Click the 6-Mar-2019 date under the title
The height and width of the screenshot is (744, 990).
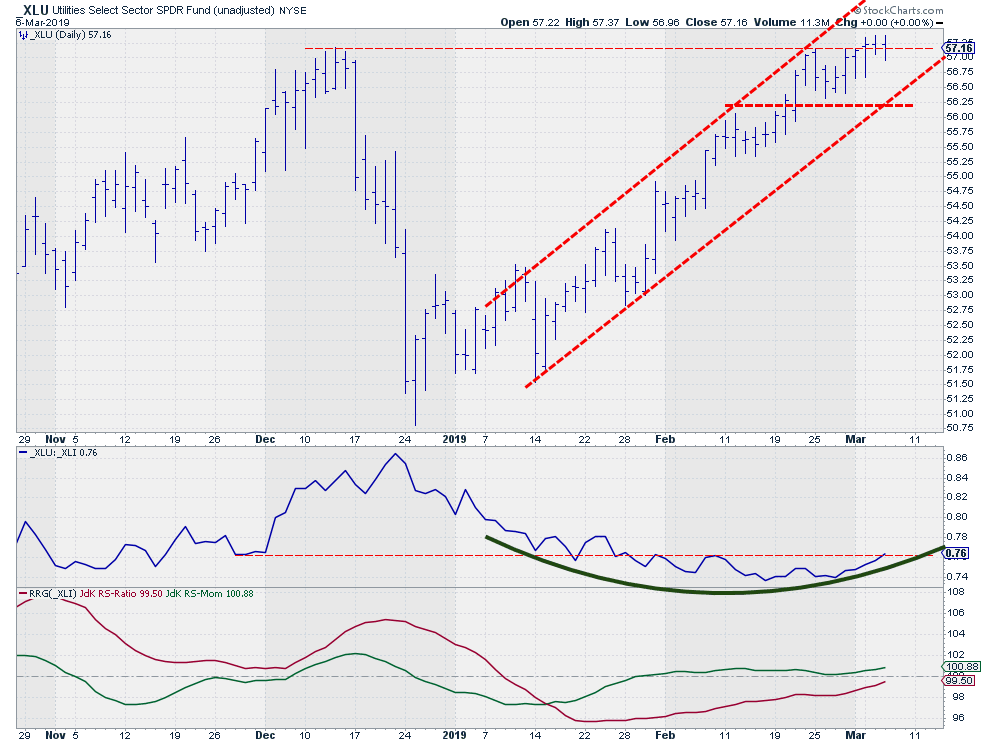tap(43, 22)
